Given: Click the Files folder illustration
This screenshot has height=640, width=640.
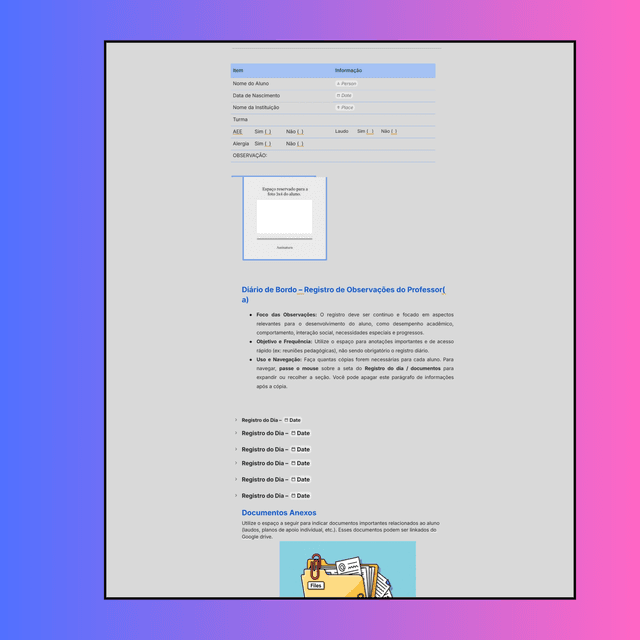Looking at the screenshot, I should click(x=347, y=571).
